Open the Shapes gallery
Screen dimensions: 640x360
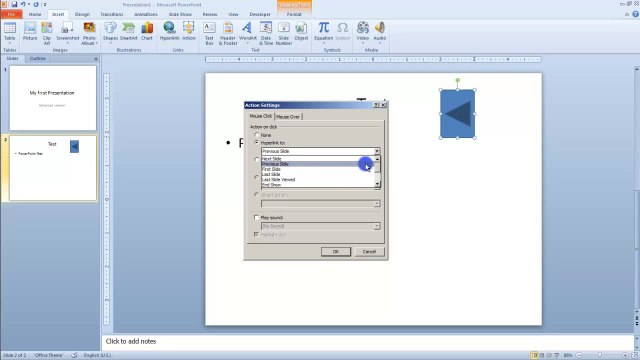(x=110, y=33)
